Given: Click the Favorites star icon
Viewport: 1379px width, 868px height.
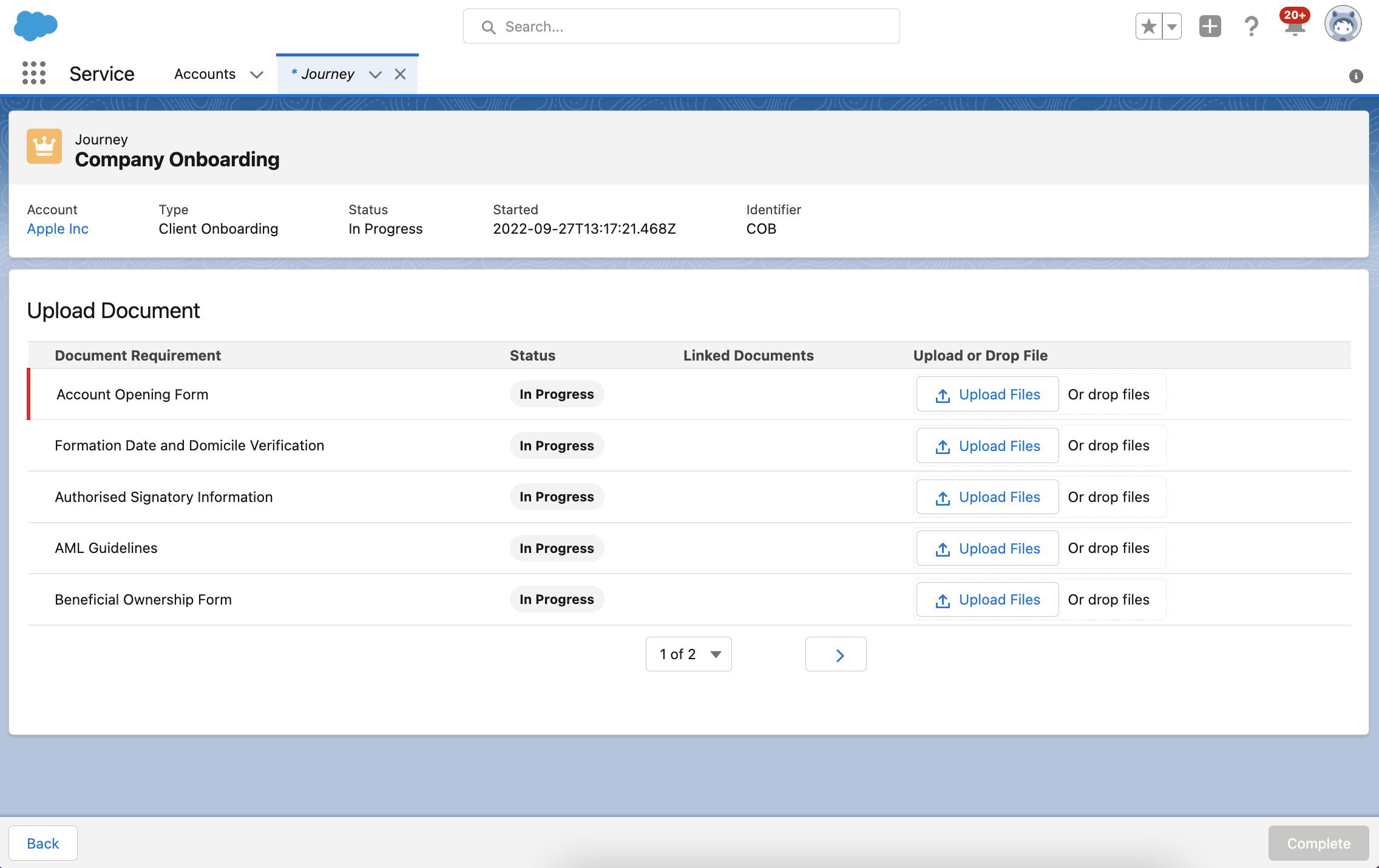Looking at the screenshot, I should point(1148,27).
